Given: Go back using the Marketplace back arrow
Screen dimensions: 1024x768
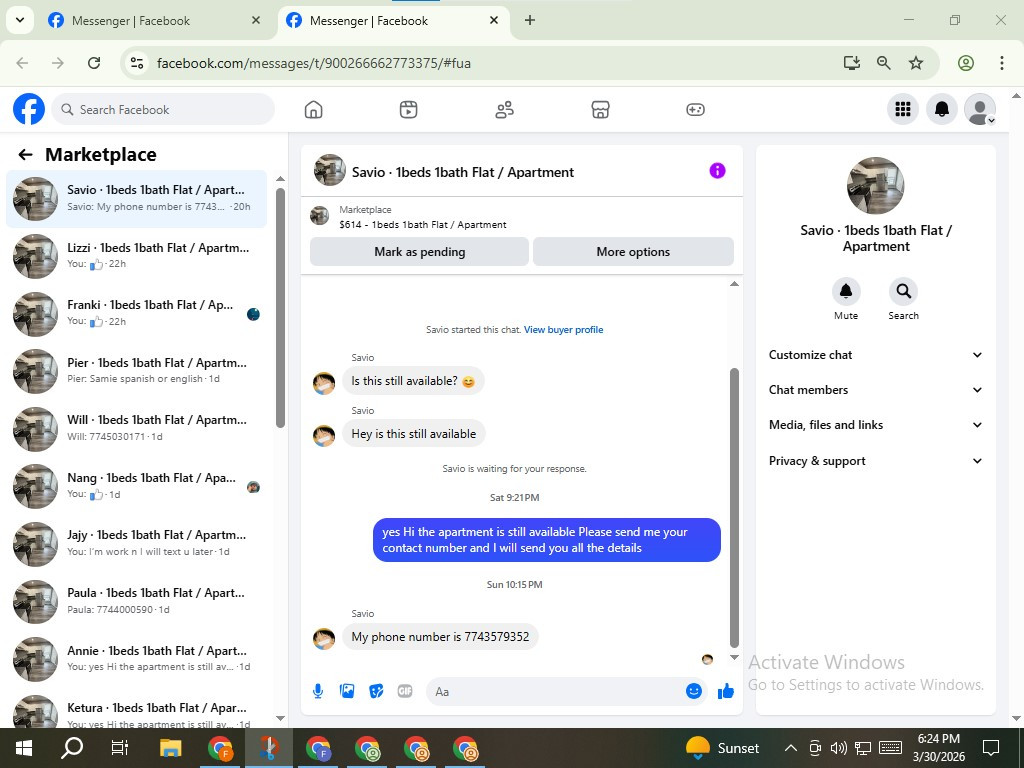Looking at the screenshot, I should tap(25, 155).
